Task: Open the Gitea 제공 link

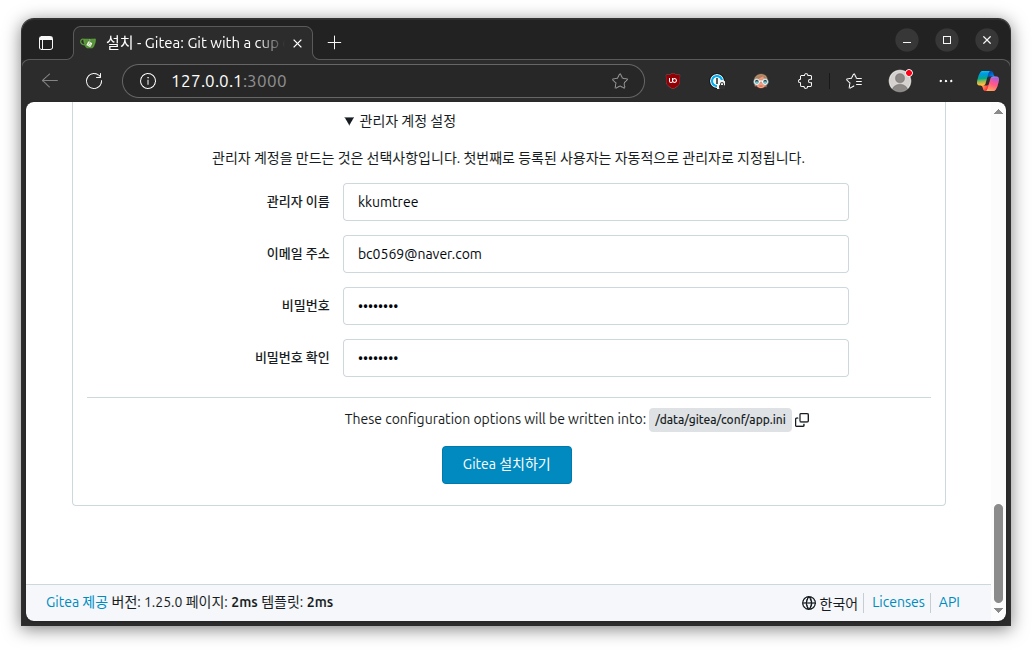Action: 76,602
